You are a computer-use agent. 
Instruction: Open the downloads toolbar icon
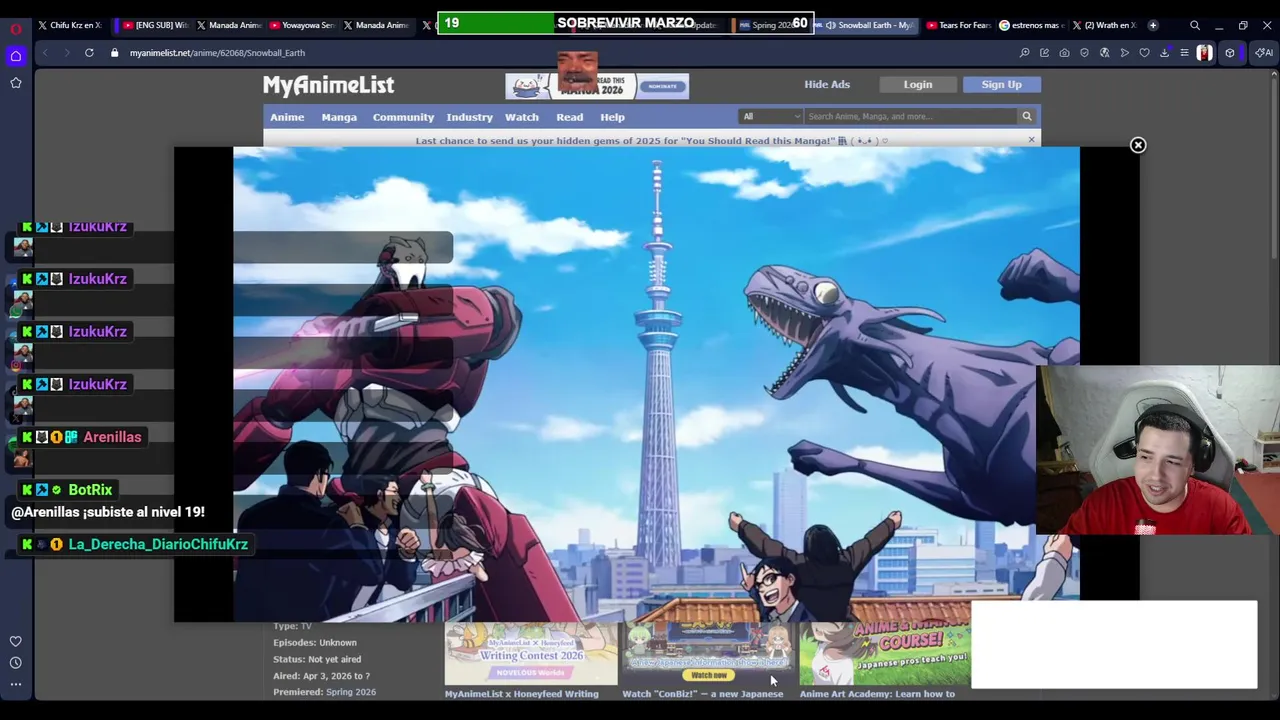coord(1164,53)
